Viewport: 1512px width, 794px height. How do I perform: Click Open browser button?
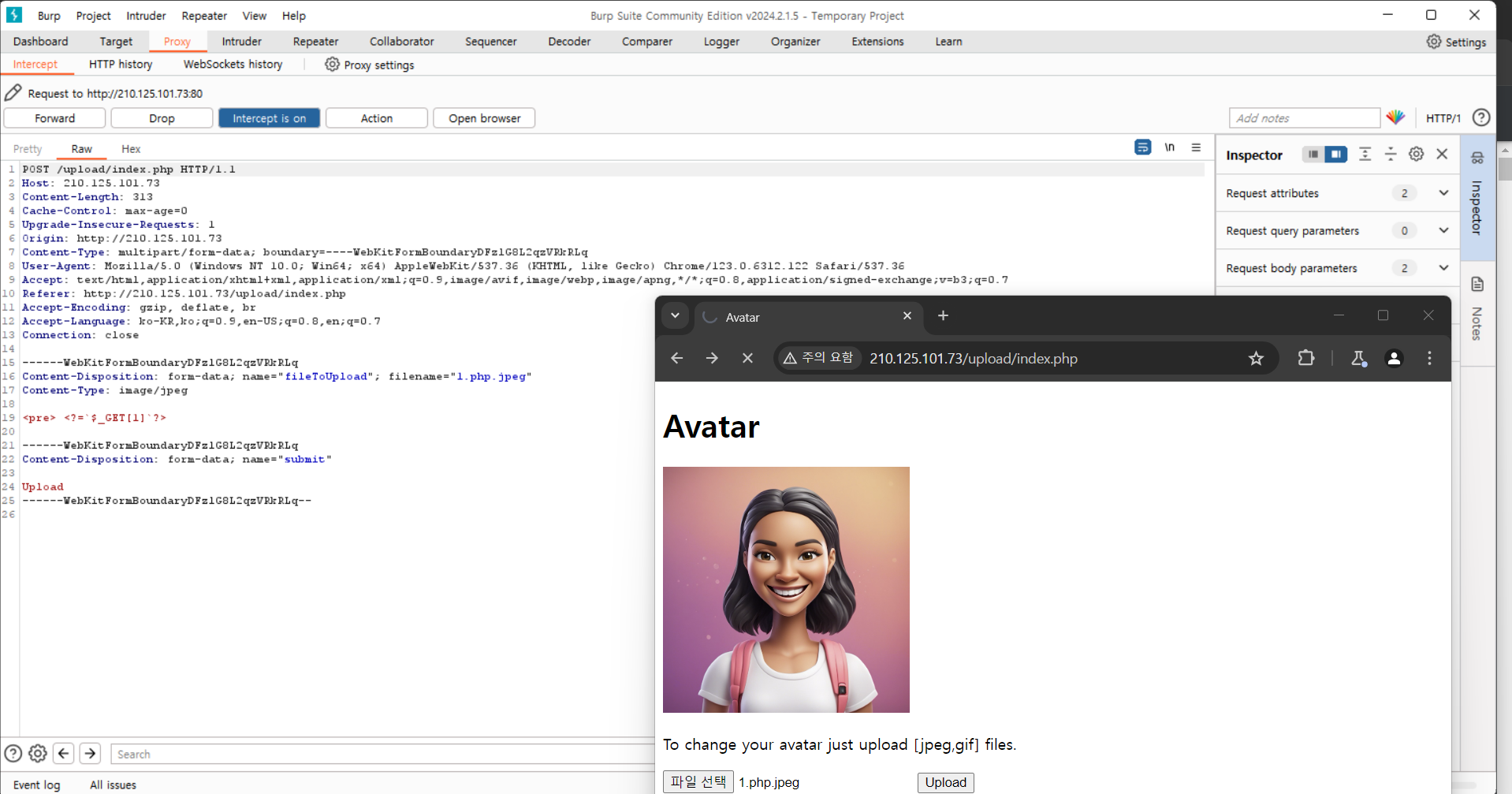(484, 118)
